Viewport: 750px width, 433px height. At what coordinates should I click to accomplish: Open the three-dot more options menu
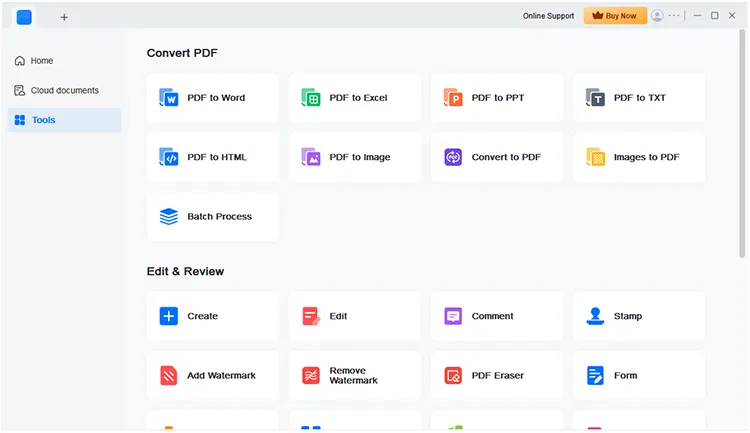click(674, 16)
